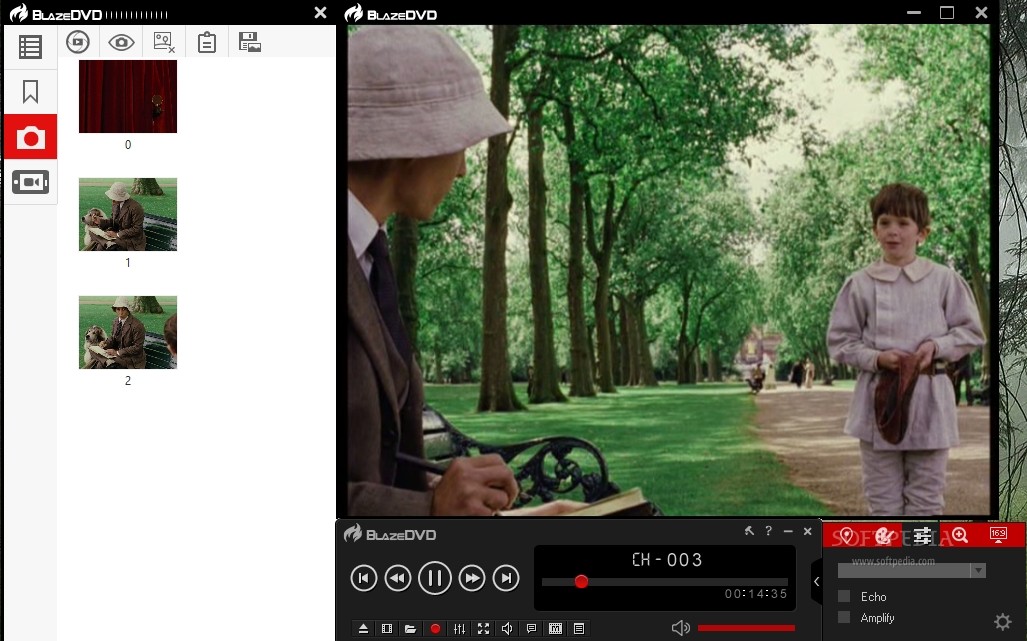Mute audio using the speaker next to the volume bar
Viewport: 1027px width, 641px height.
tap(681, 628)
